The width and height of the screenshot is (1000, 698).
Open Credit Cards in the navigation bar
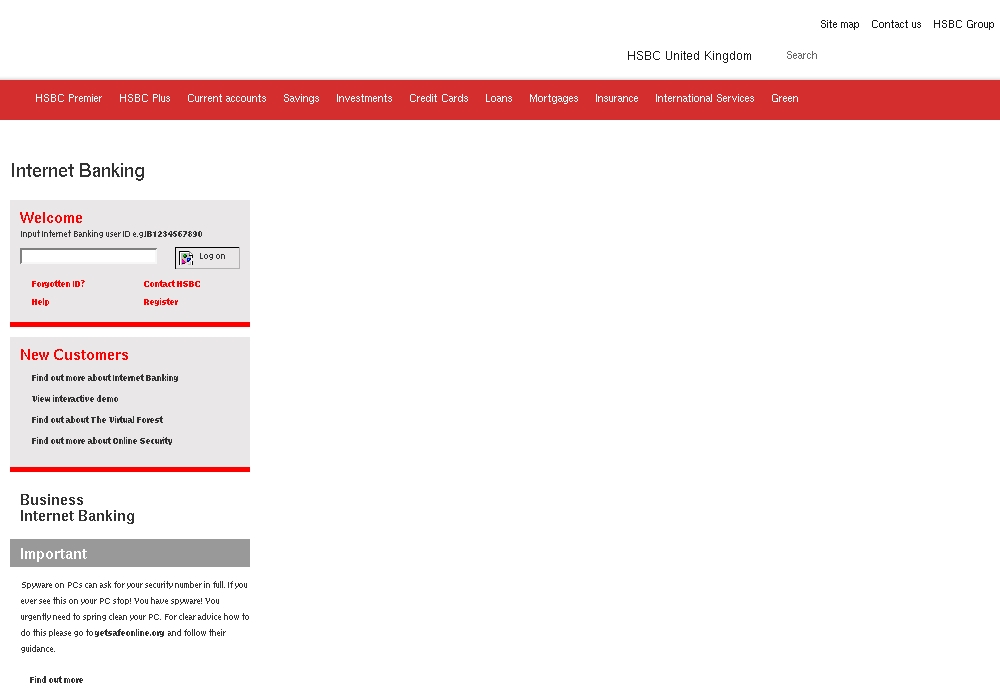(439, 98)
